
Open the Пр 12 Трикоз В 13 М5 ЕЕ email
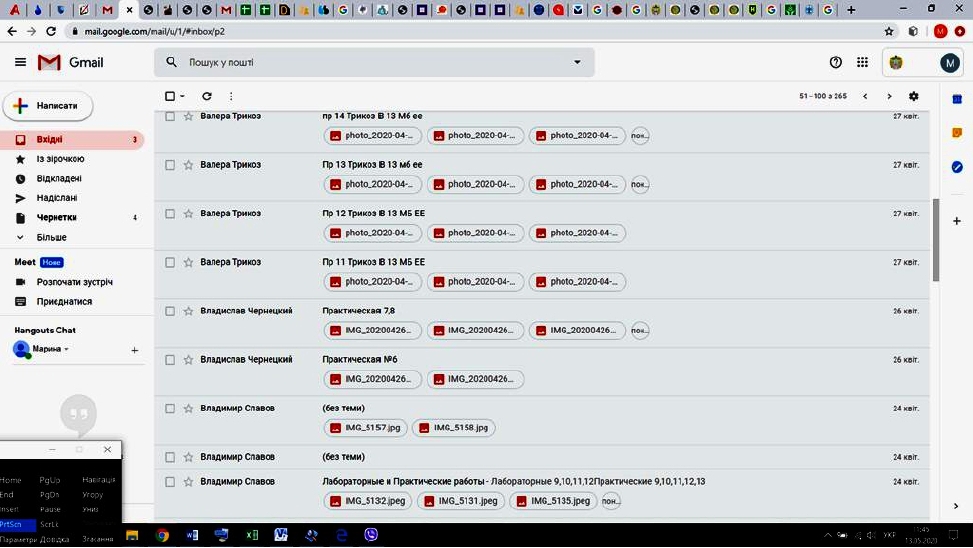[x=374, y=213]
